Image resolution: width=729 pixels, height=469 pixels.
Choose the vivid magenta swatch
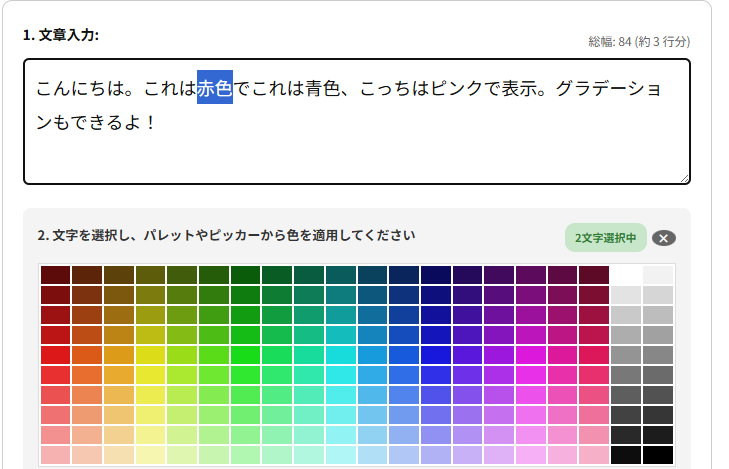coord(530,354)
